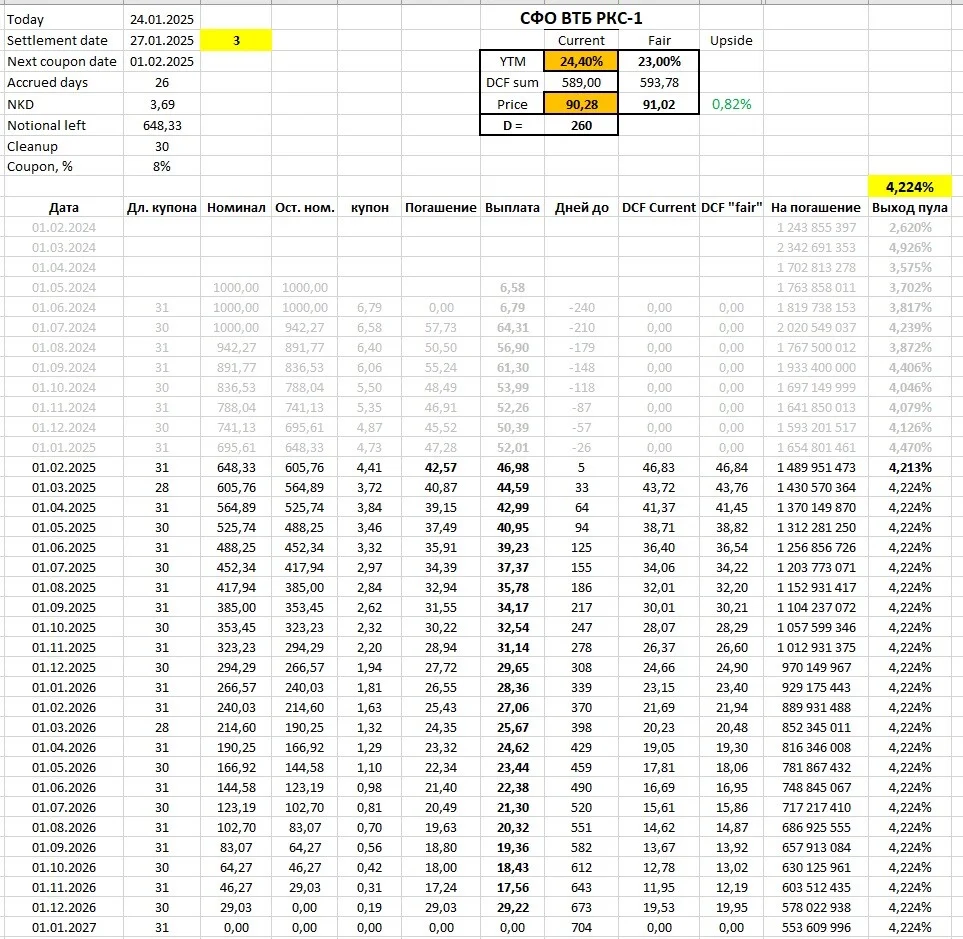963x939 pixels.
Task: Select На погашение value 1 430 570 364
Action: [x=816, y=488]
